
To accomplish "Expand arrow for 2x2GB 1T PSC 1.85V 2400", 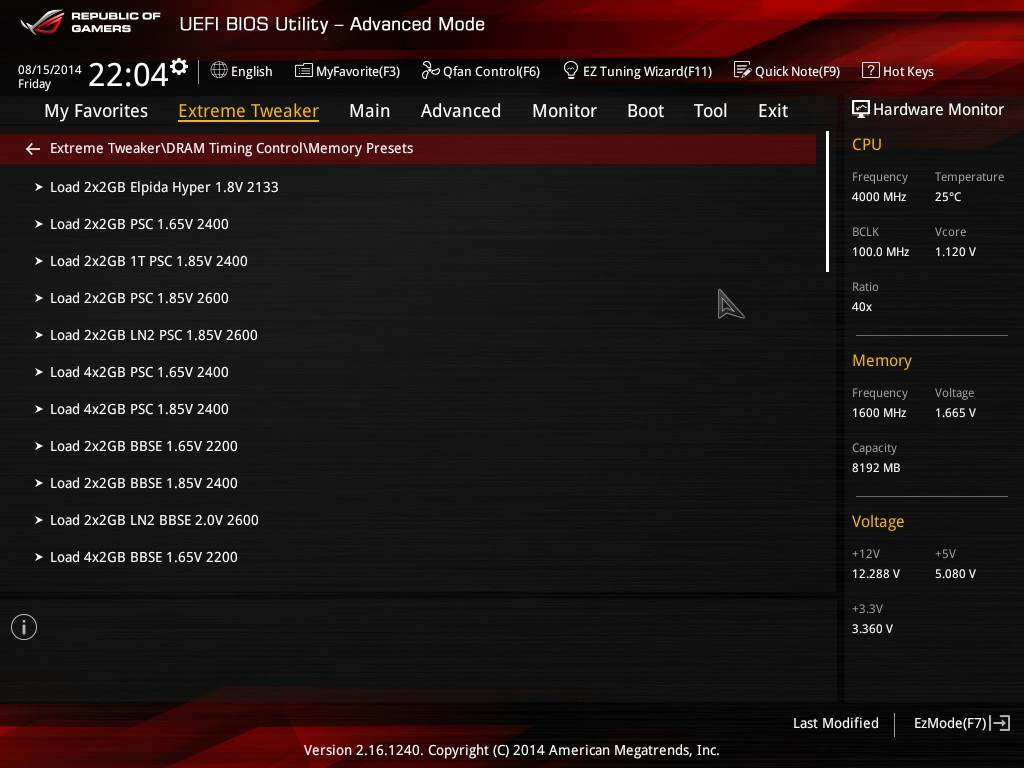I will pos(39,261).
